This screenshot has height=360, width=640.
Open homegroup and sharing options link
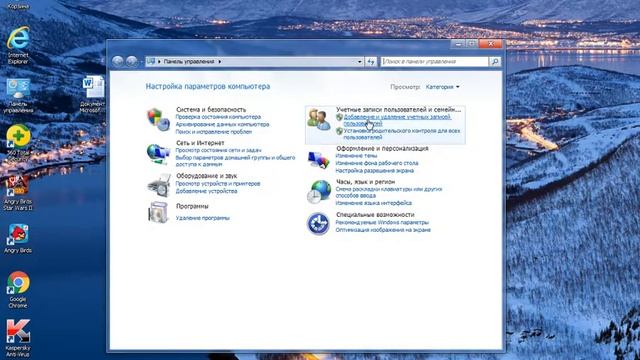coord(235,161)
